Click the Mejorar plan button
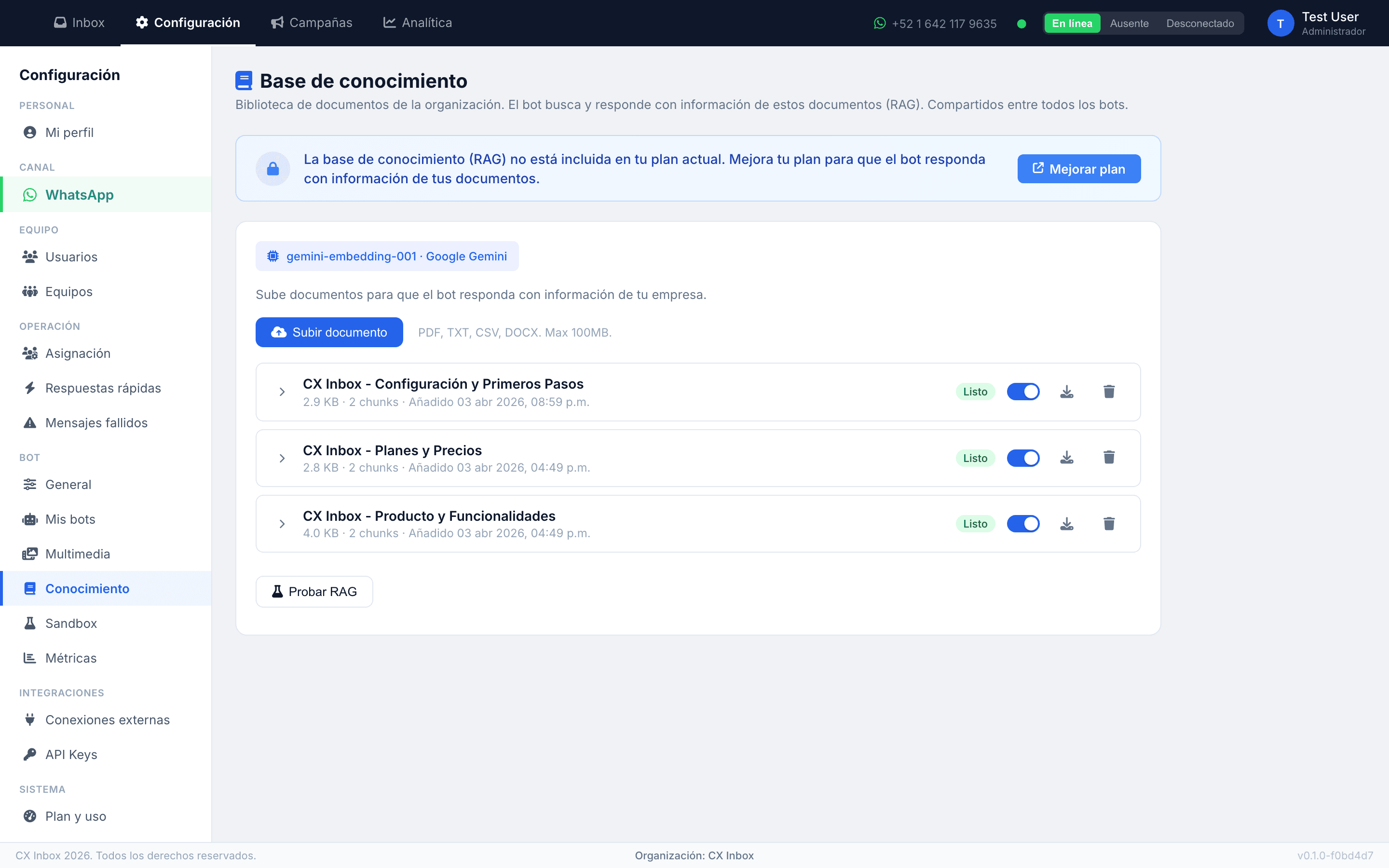Viewport: 1389px width, 868px height. [1079, 169]
